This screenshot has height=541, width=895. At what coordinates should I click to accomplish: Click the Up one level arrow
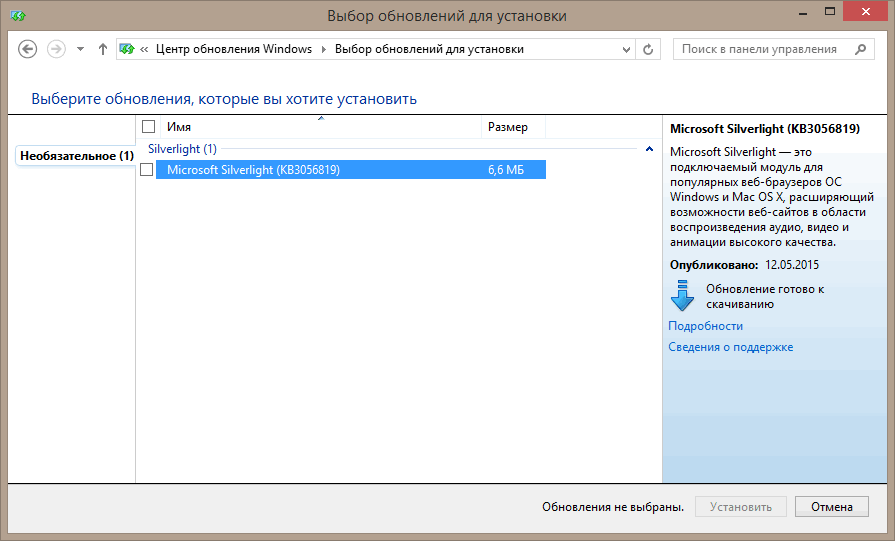pos(103,49)
